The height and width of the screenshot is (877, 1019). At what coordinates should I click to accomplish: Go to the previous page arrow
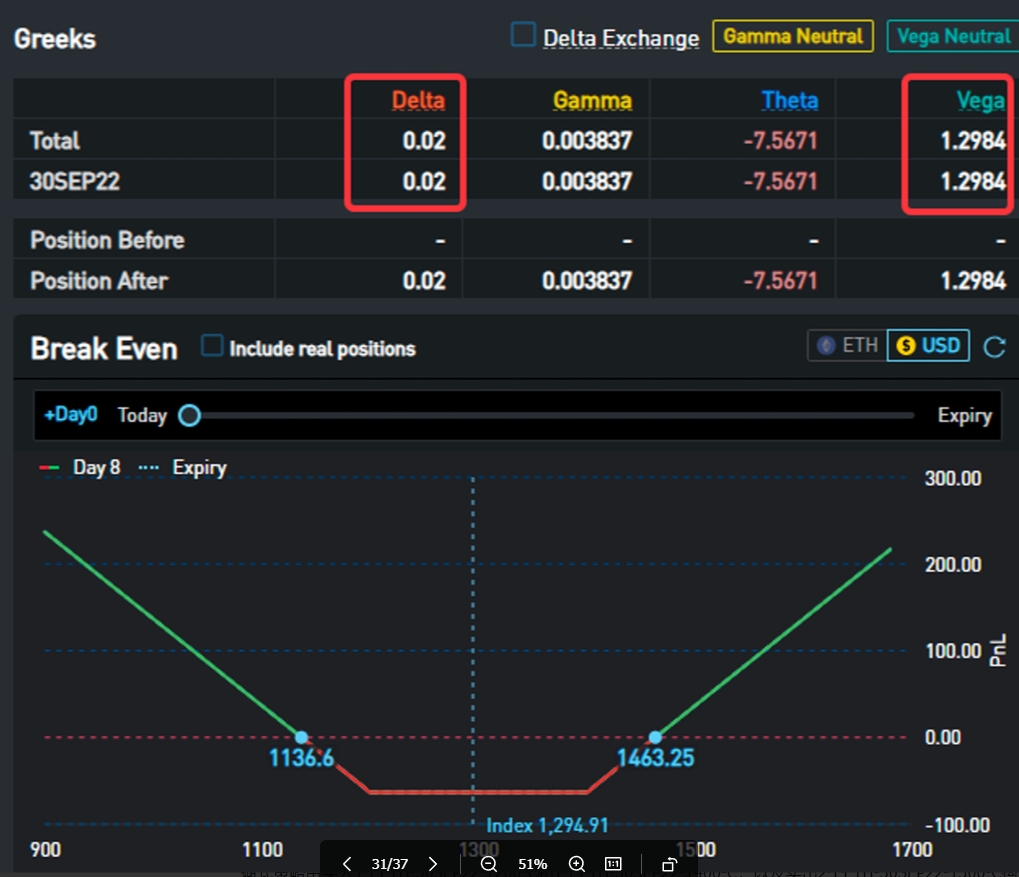[x=346, y=864]
